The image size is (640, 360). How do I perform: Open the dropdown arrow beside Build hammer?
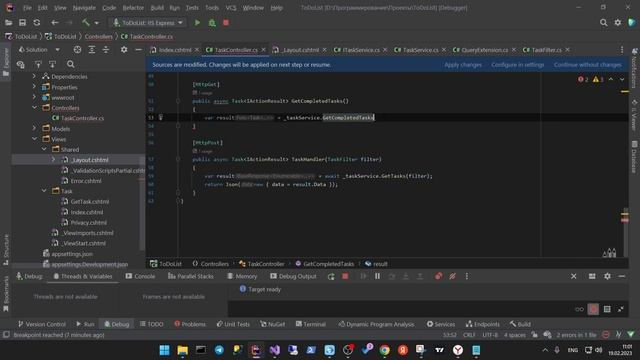click(x=97, y=23)
